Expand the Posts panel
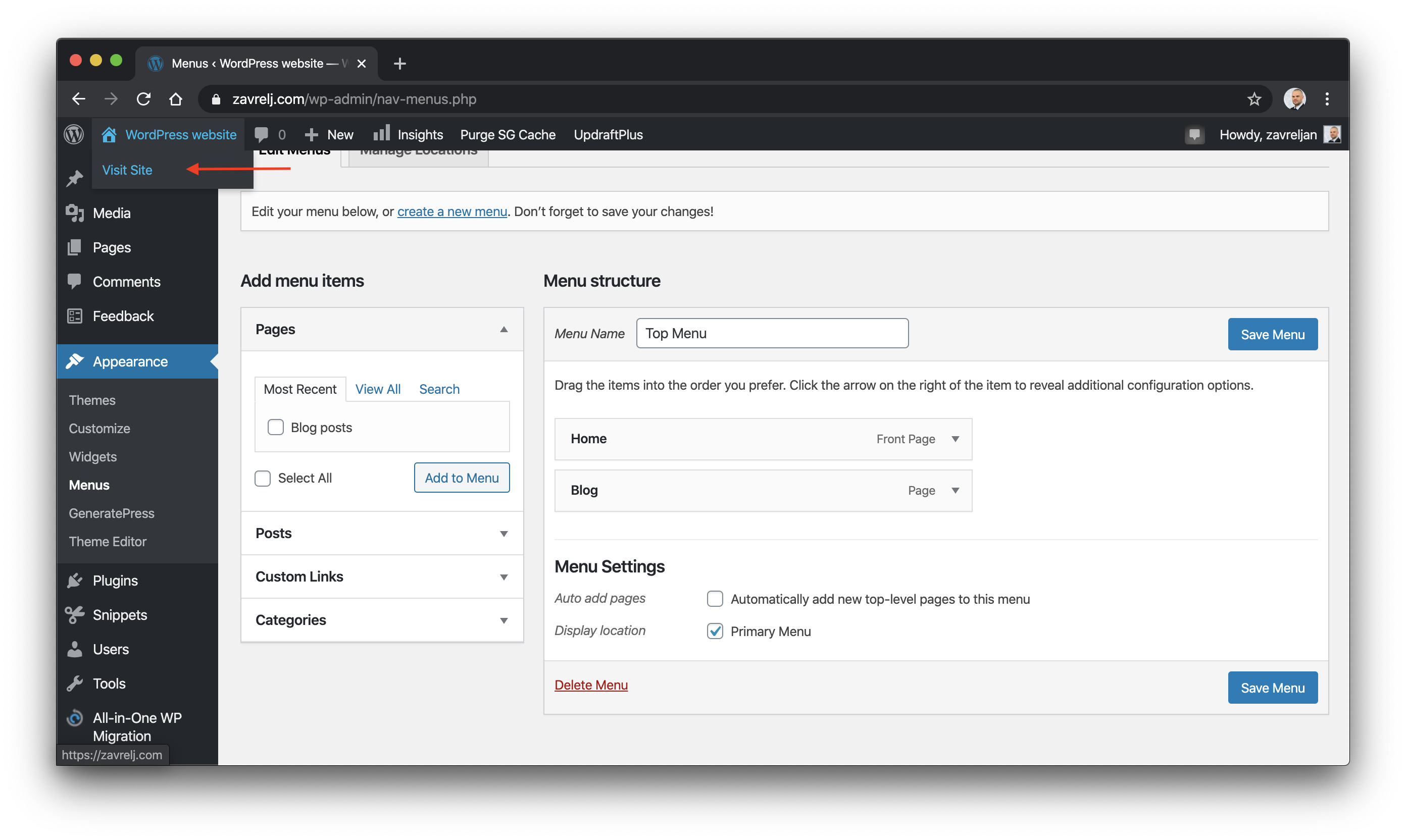 click(x=382, y=533)
